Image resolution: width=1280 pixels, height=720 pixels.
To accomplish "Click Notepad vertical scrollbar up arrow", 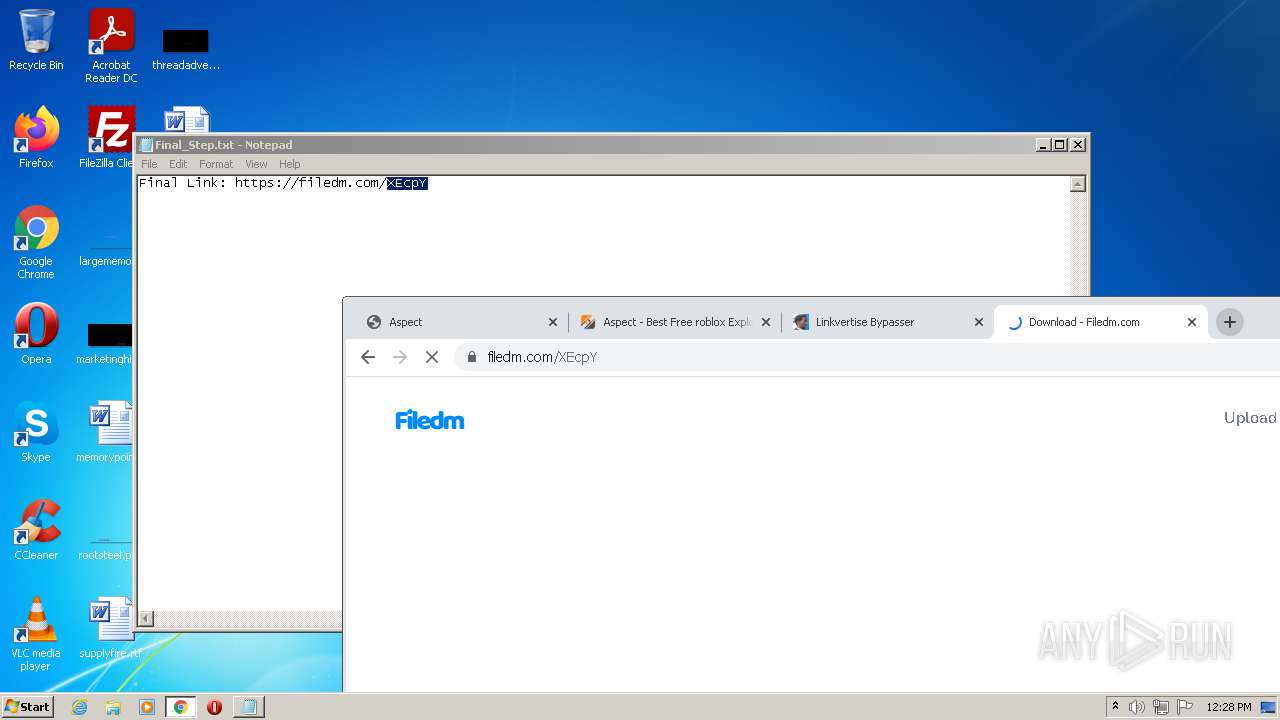I will pyautogui.click(x=1077, y=184).
